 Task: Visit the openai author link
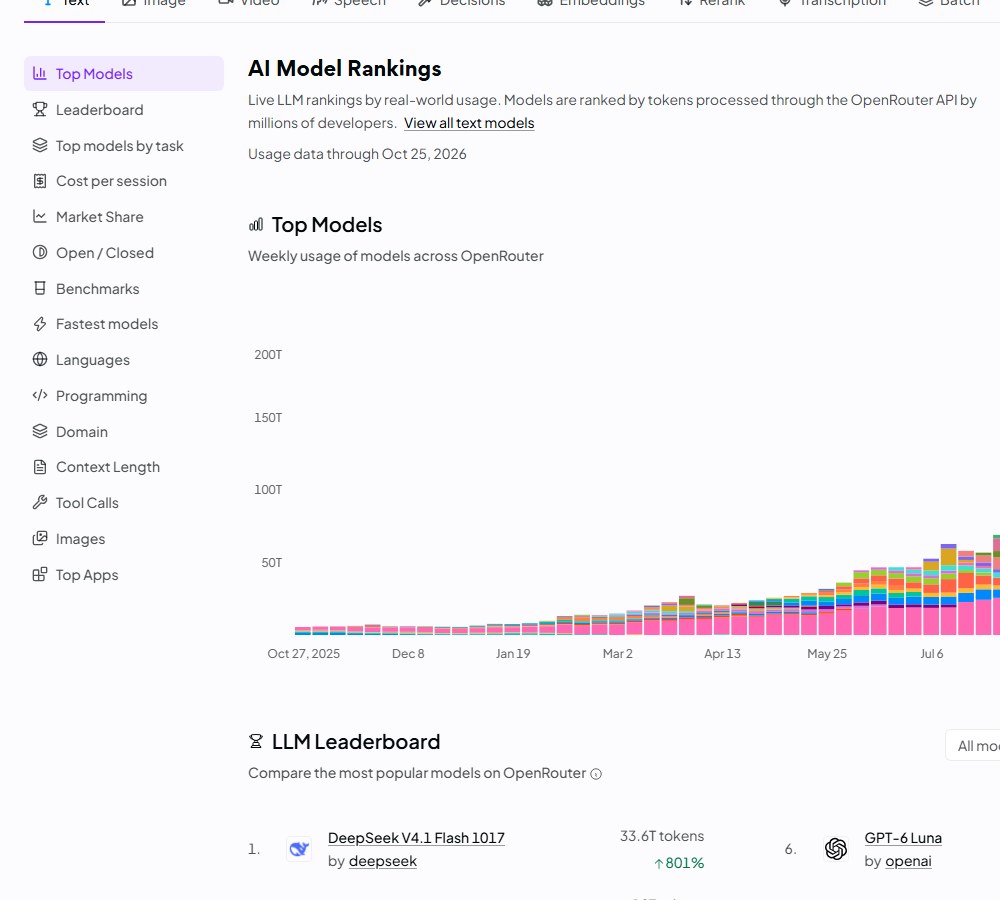[x=908, y=861]
